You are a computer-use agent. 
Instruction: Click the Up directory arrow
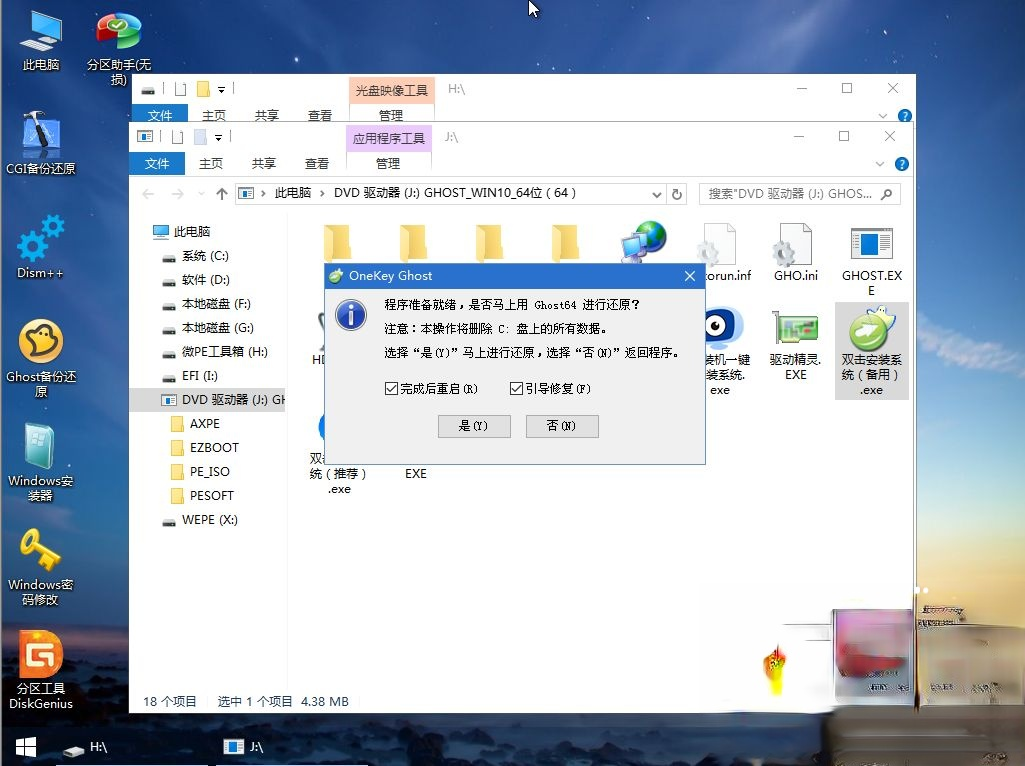pos(222,194)
